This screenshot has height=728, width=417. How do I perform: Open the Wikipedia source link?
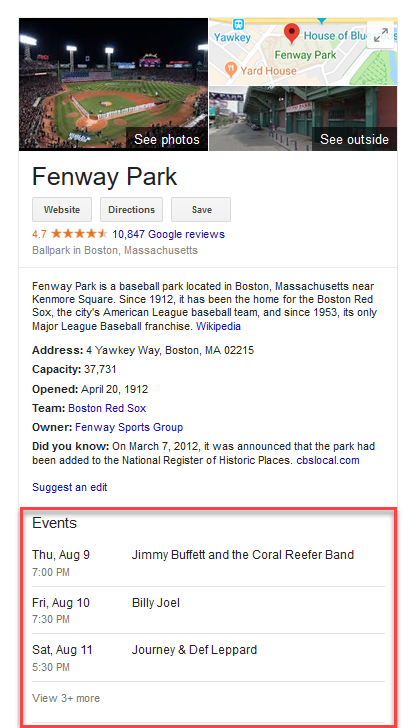coord(218,326)
